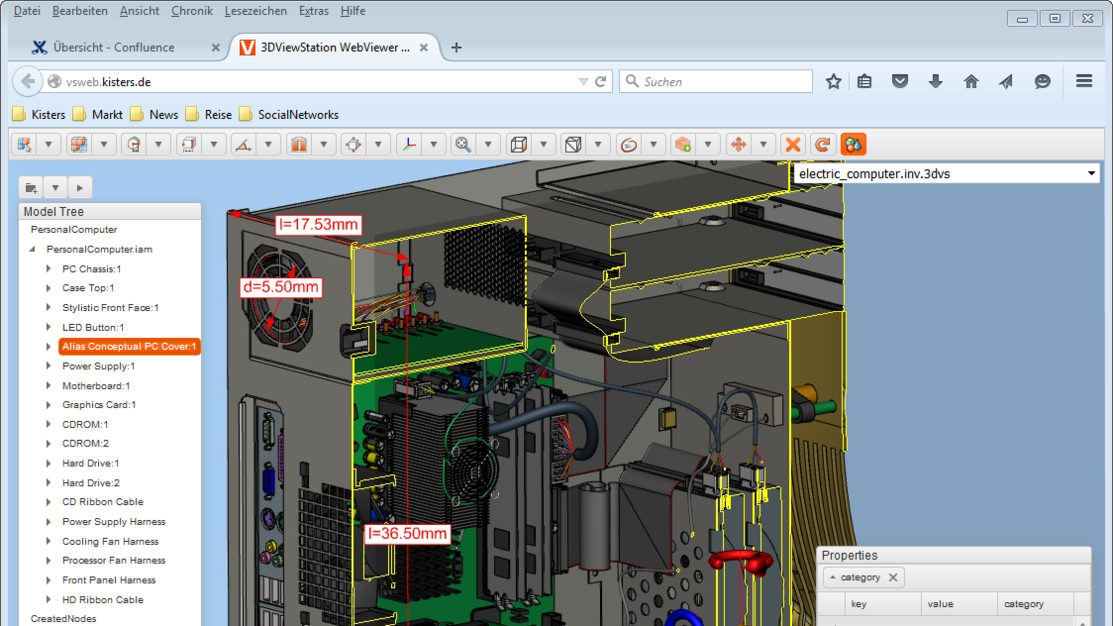The image size is (1113, 626).
Task: Open dropdown beside the selection cursor tool
Action: (48, 145)
